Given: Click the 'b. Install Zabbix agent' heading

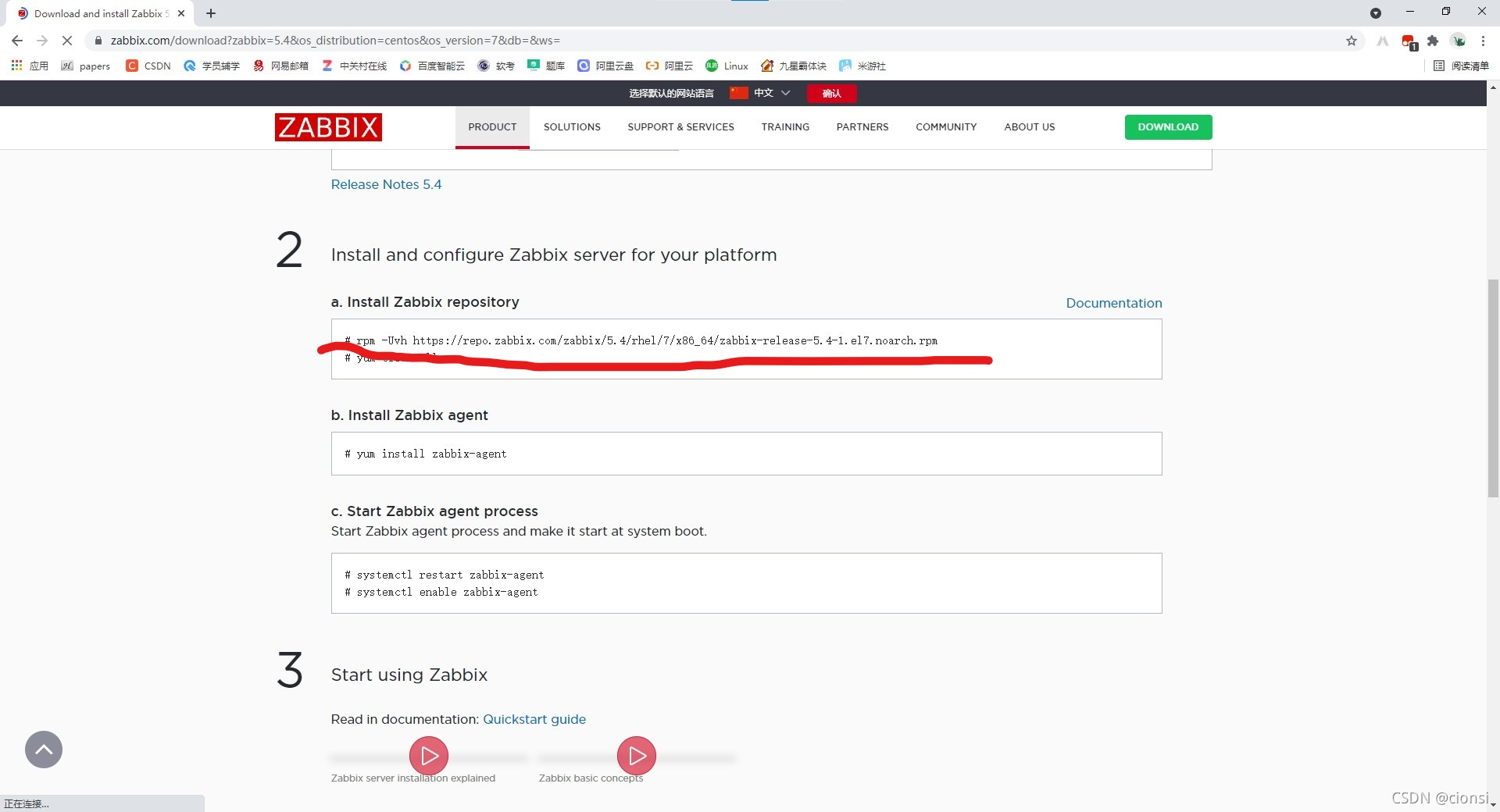Looking at the screenshot, I should pyautogui.click(x=409, y=415).
